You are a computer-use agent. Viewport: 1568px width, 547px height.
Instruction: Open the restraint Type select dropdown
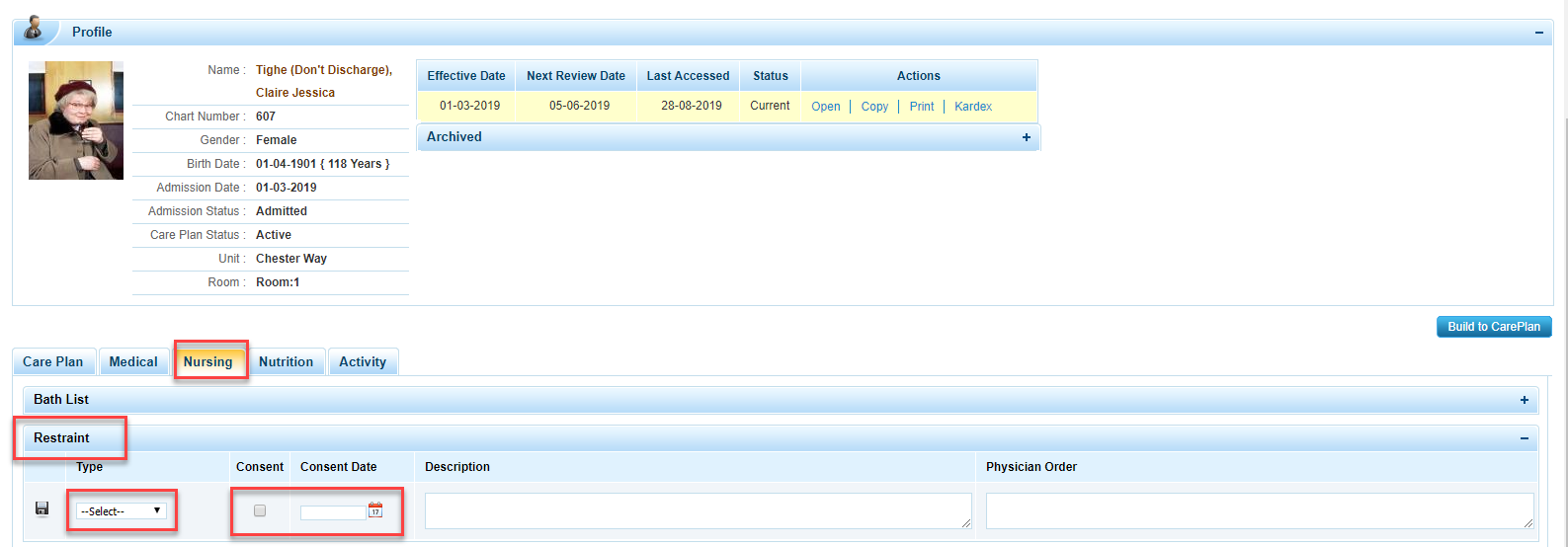coord(122,510)
